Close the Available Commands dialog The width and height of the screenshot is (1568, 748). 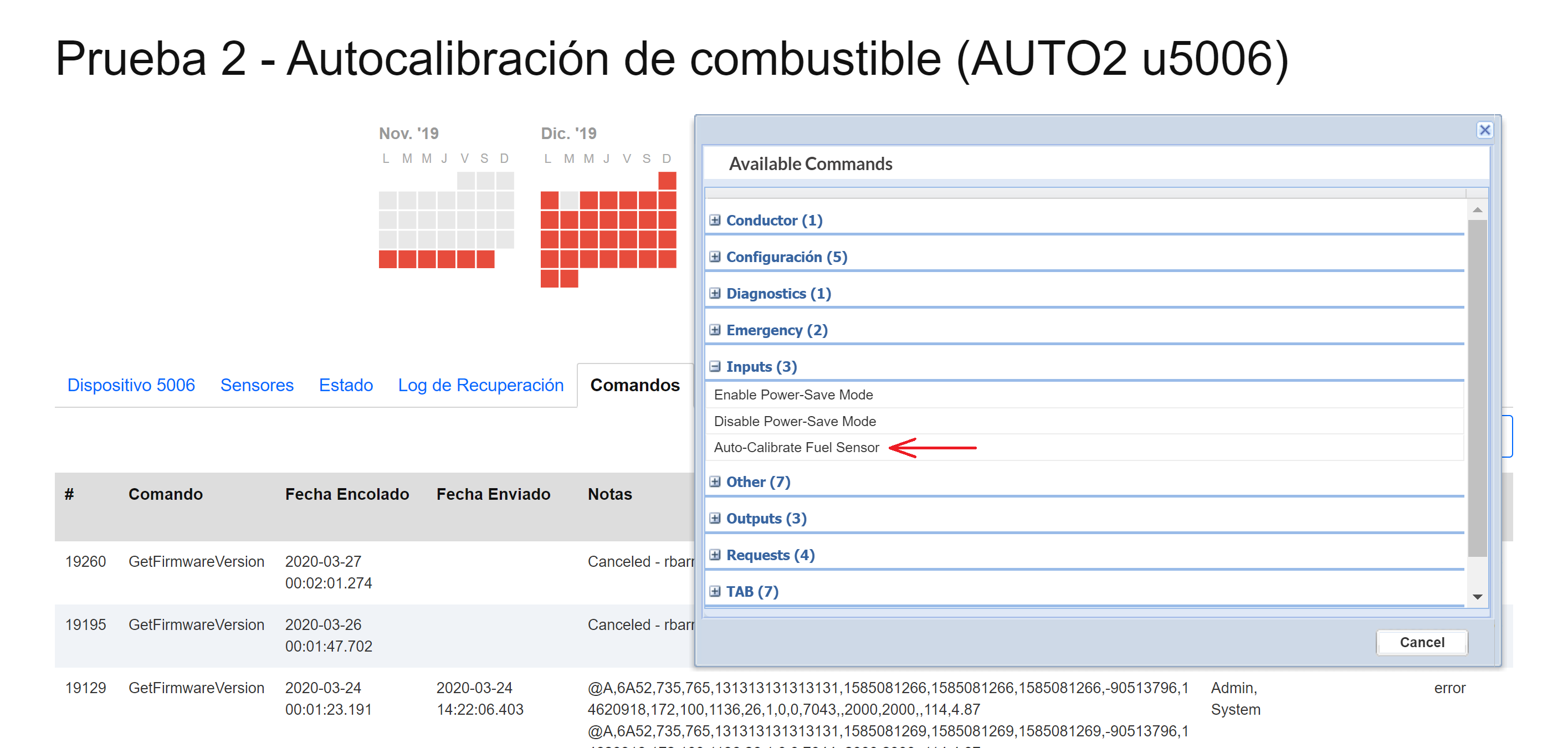(x=1485, y=130)
